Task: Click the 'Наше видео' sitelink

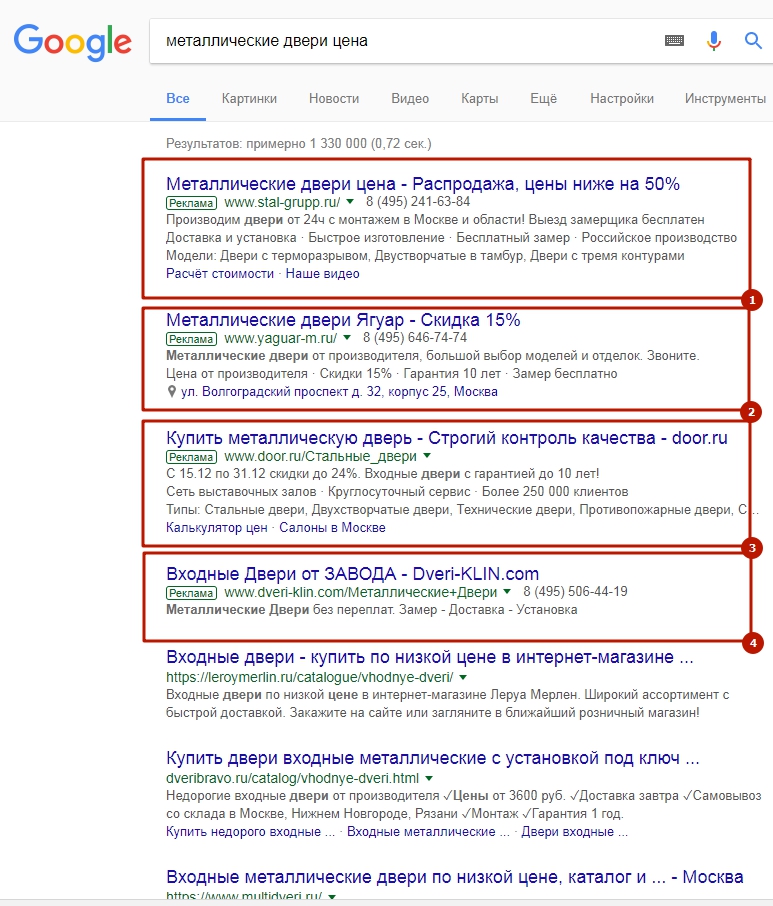Action: point(322,274)
